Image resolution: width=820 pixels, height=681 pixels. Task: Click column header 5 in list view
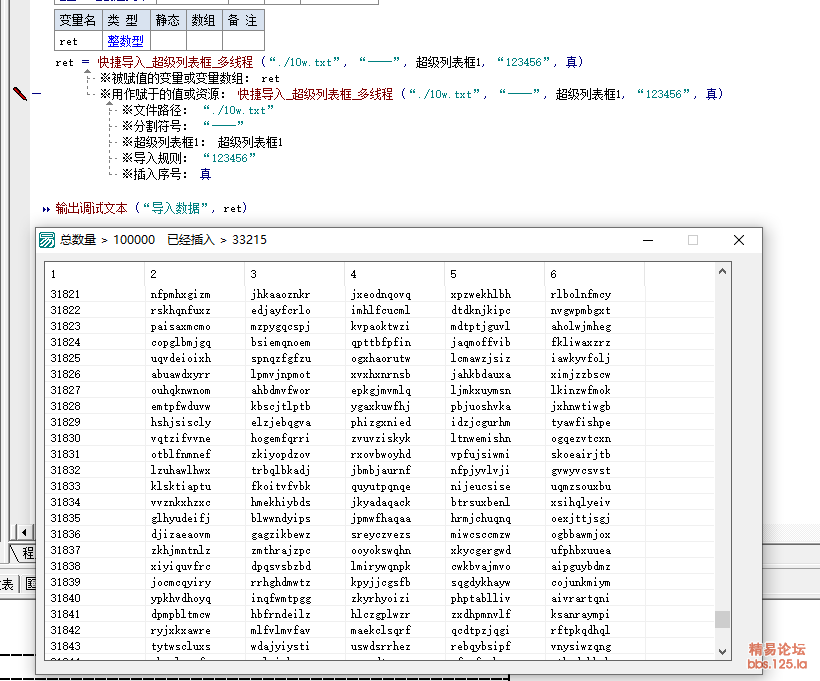[x=494, y=274]
